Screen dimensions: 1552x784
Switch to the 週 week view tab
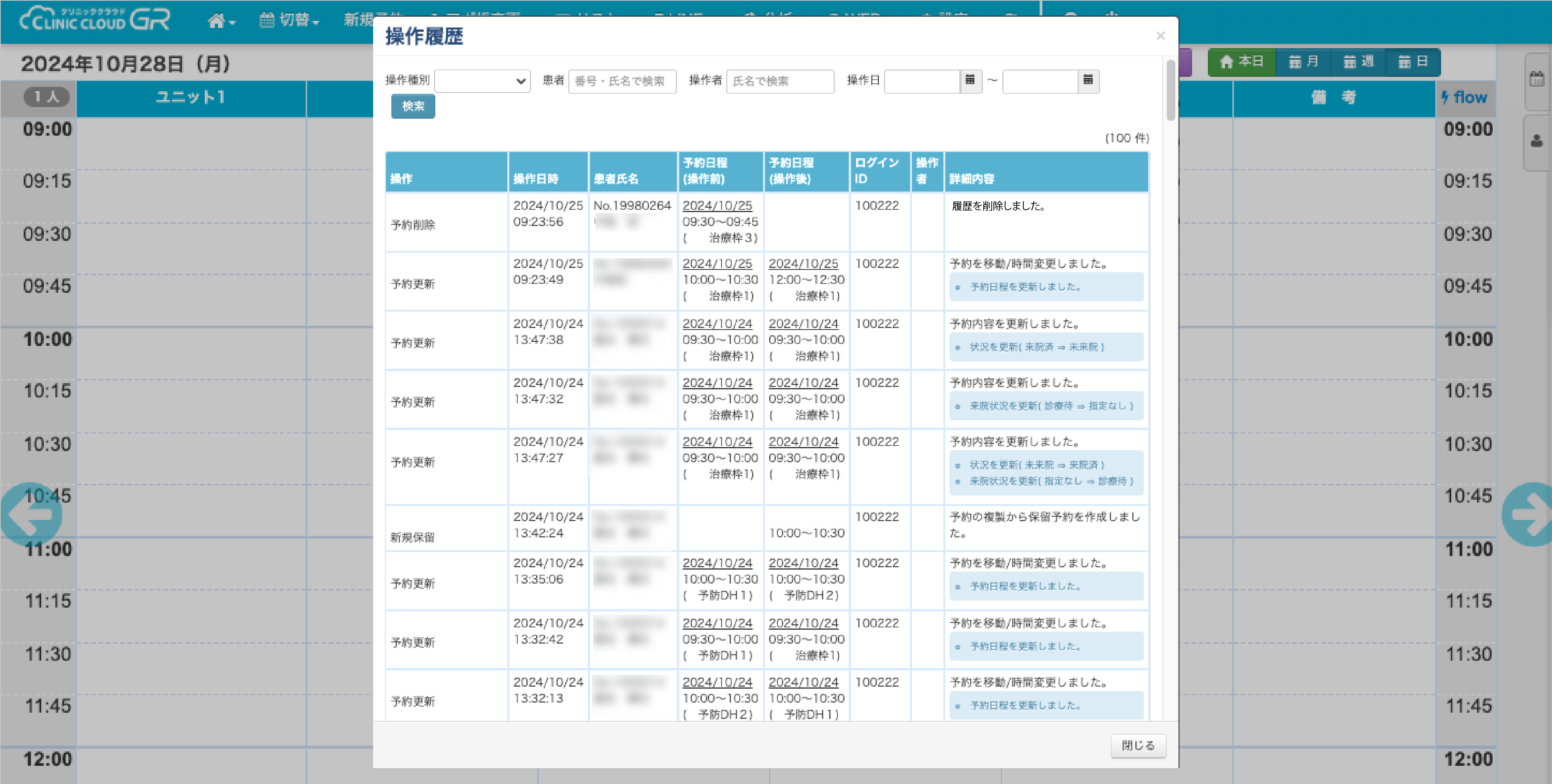click(x=1358, y=62)
